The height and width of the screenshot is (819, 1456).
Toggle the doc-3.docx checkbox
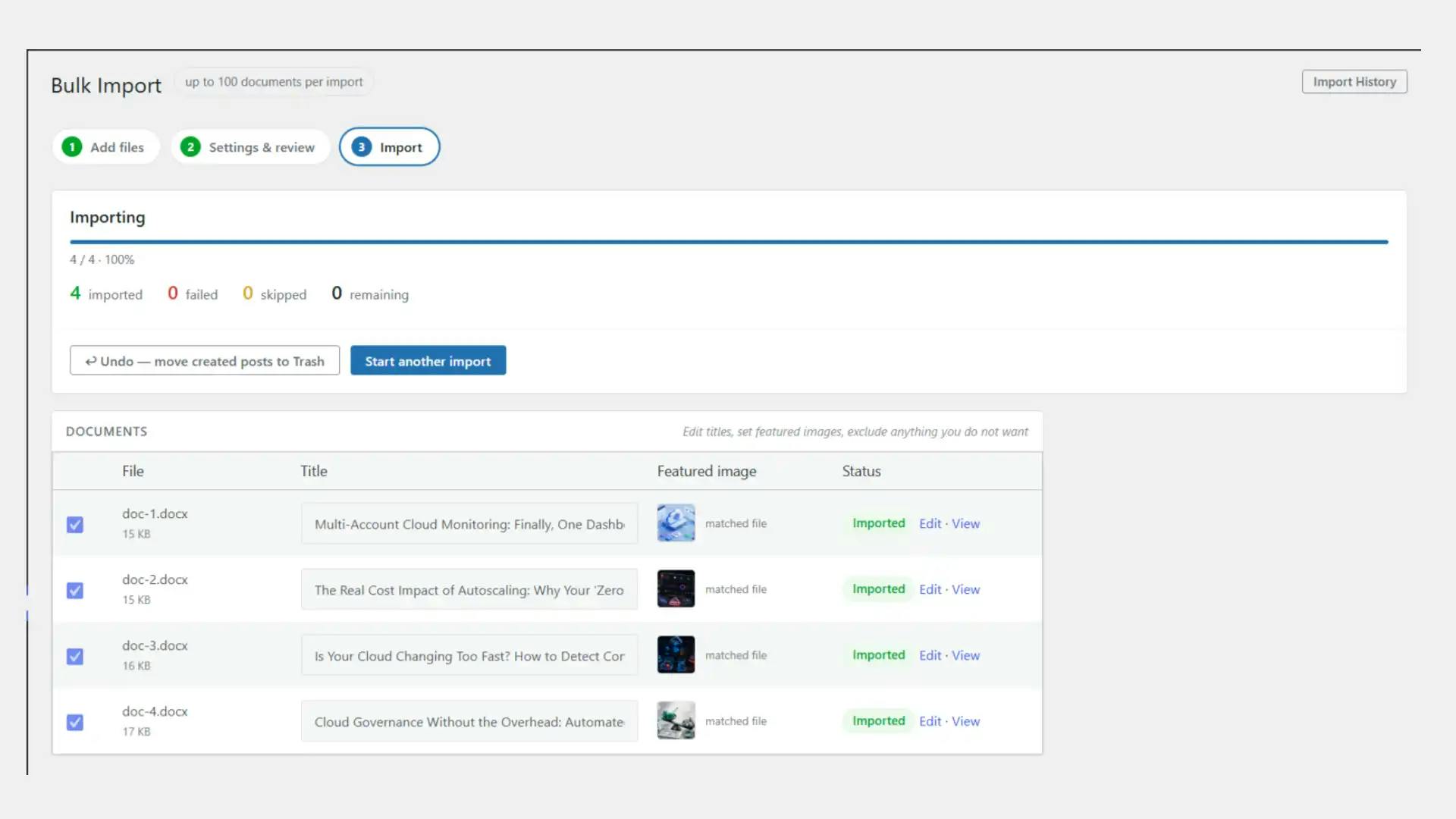75,657
